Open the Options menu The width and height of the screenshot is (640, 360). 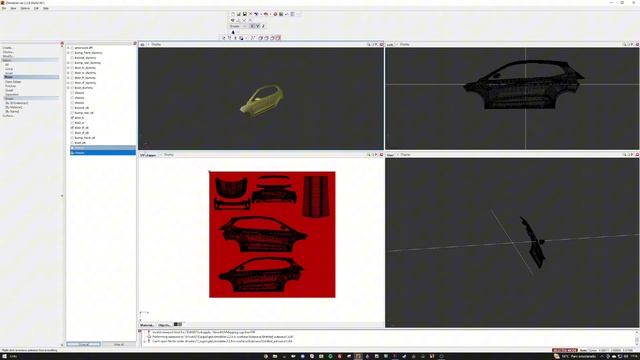click(x=25, y=8)
